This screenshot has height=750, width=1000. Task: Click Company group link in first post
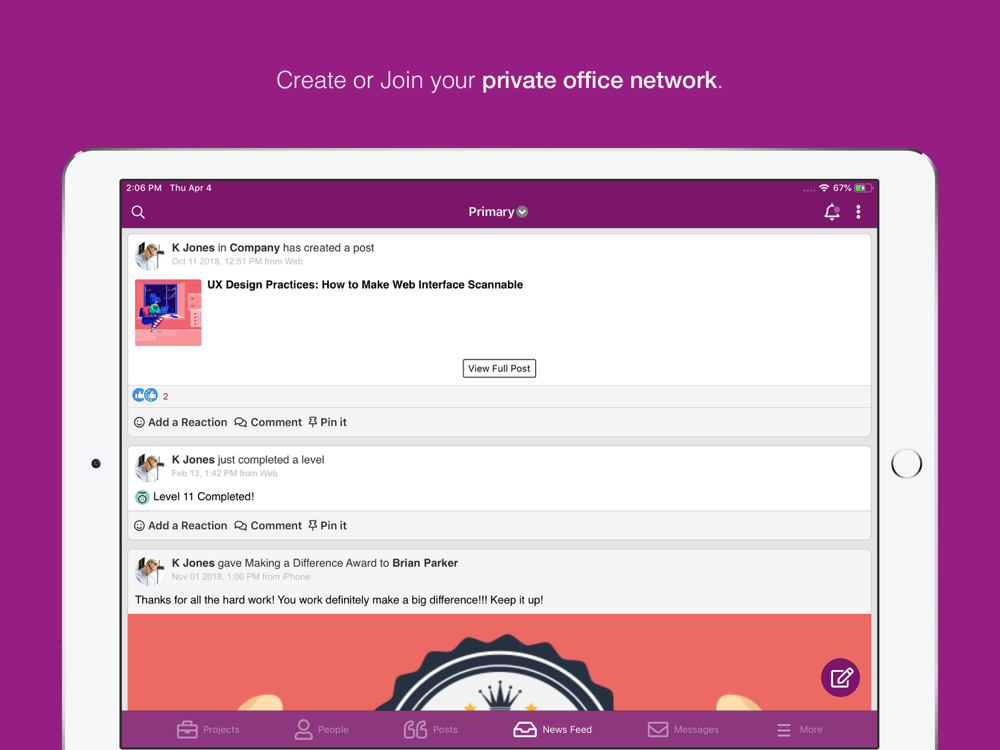(254, 248)
